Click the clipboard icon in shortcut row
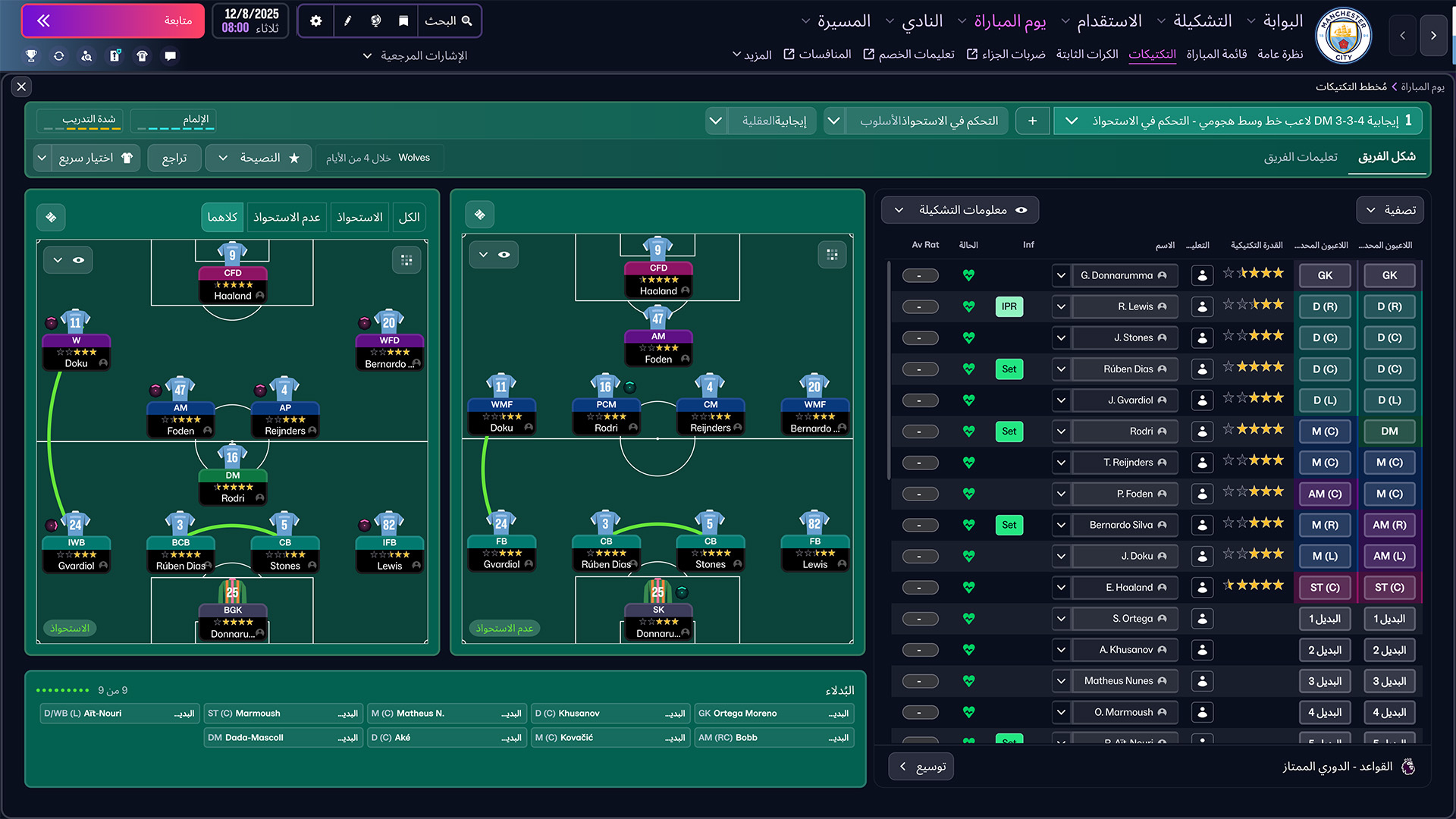Image resolution: width=1456 pixels, height=819 pixels. click(x=115, y=56)
